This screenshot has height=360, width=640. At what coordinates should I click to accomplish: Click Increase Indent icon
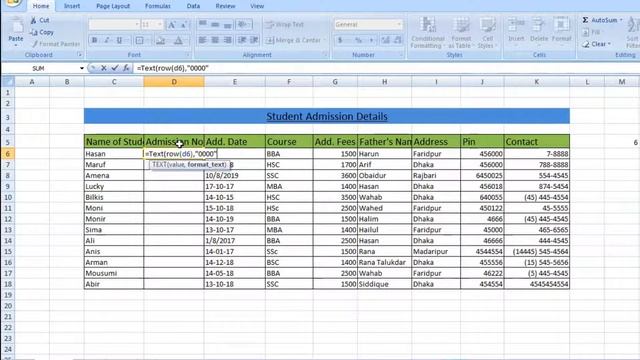pos(254,40)
